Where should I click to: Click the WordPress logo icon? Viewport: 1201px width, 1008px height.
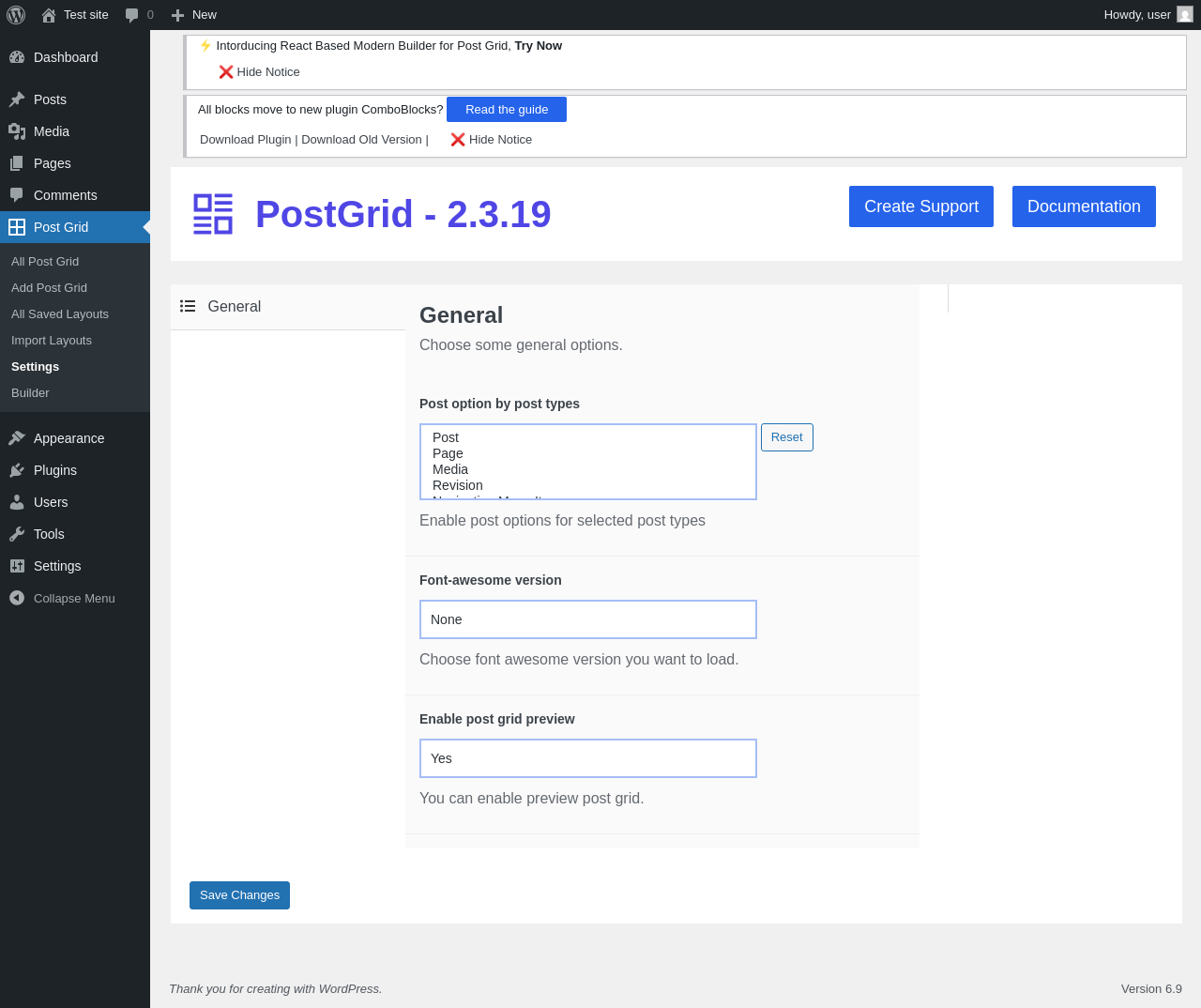(16, 15)
